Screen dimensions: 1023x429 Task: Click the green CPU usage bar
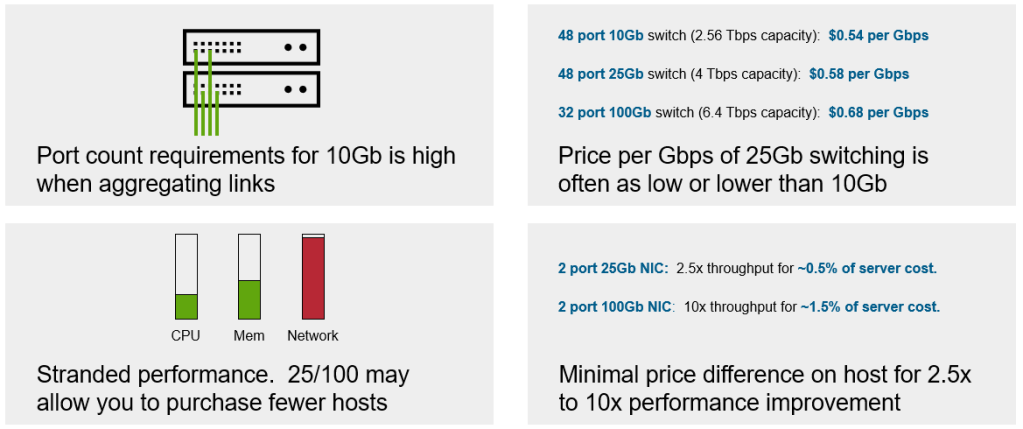[x=186, y=307]
